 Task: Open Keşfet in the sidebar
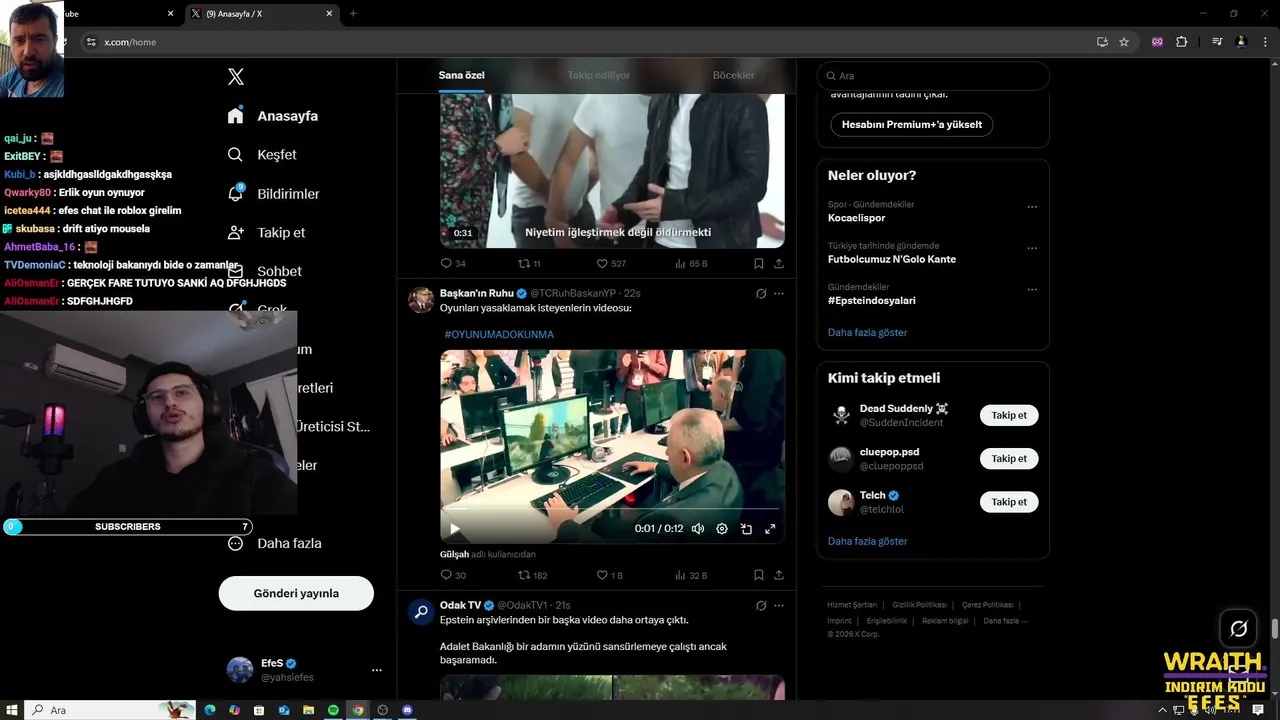(261, 155)
